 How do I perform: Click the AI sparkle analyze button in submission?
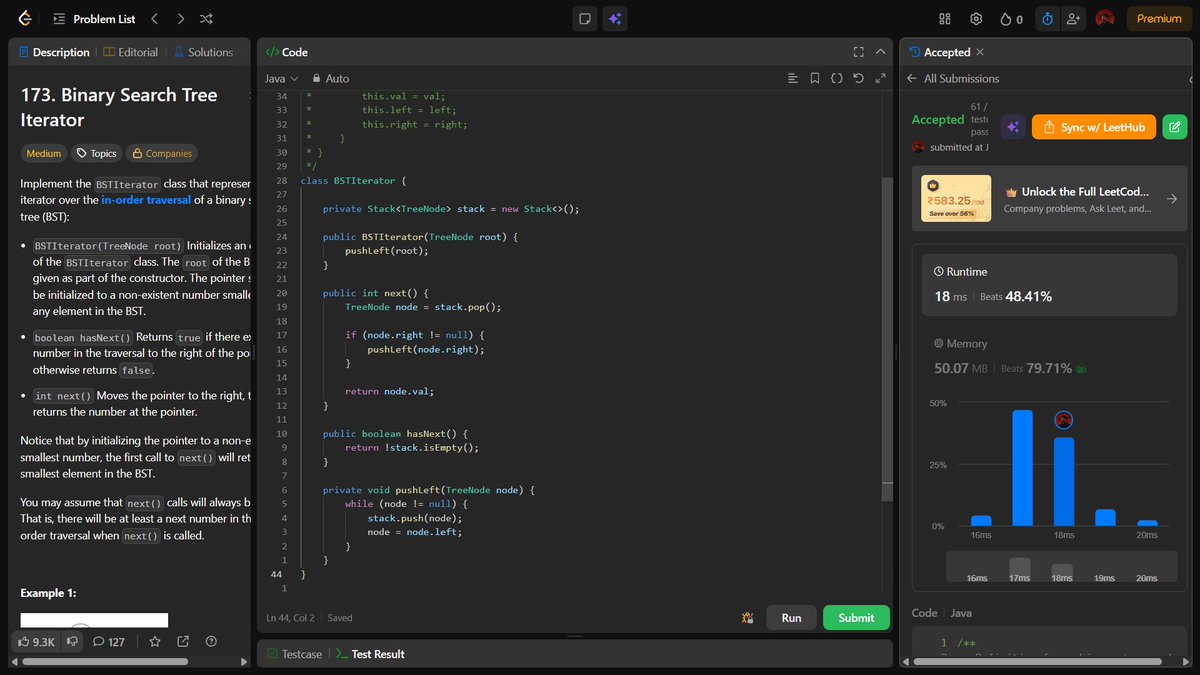click(1012, 127)
